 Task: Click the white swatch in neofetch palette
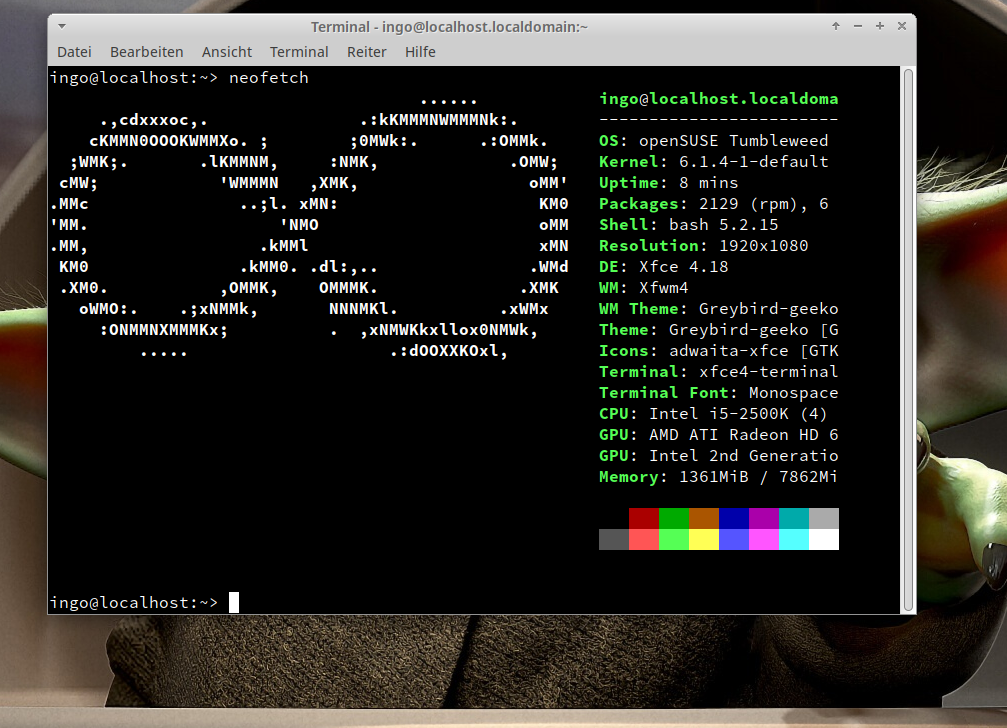(826, 540)
